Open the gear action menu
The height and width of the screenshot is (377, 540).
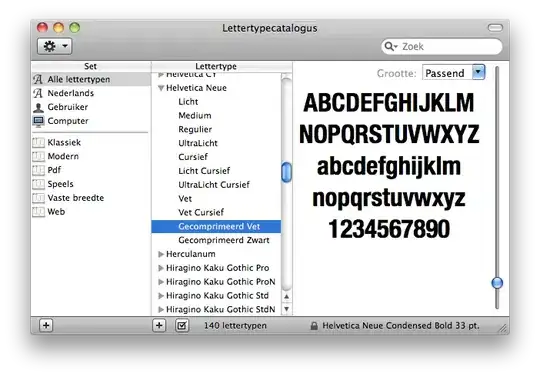pyautogui.click(x=54, y=46)
